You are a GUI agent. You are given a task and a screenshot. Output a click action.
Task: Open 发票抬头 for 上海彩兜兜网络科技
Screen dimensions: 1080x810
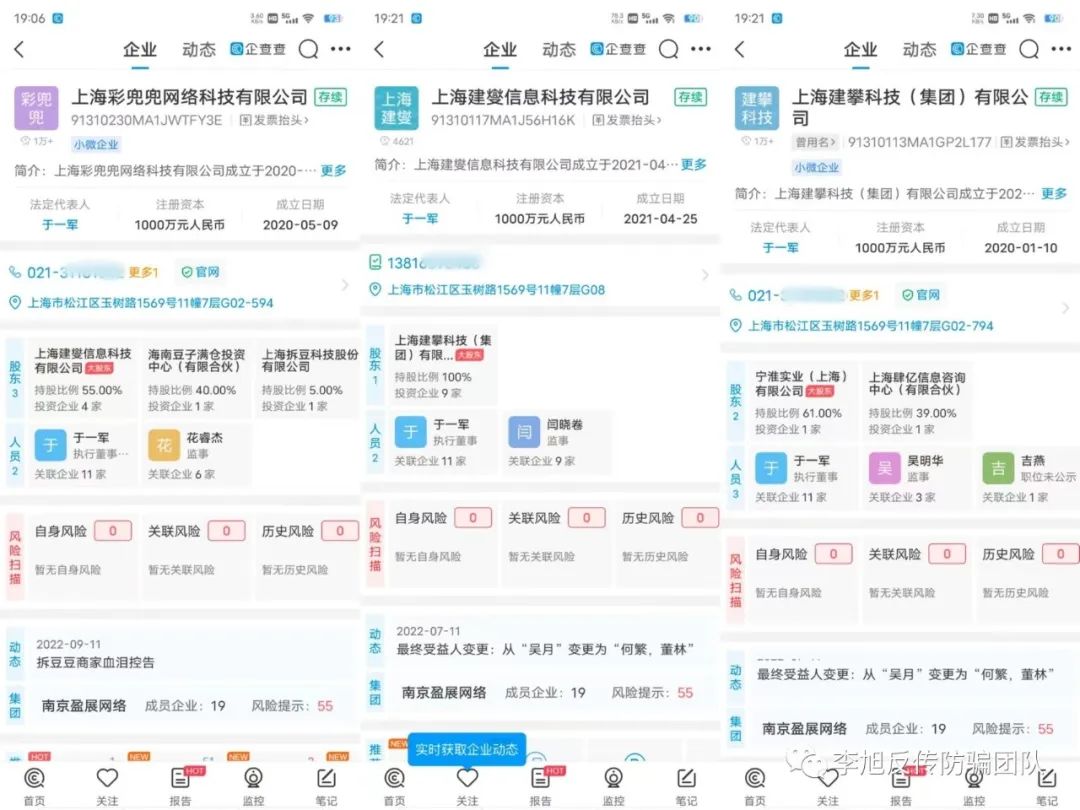(273, 121)
